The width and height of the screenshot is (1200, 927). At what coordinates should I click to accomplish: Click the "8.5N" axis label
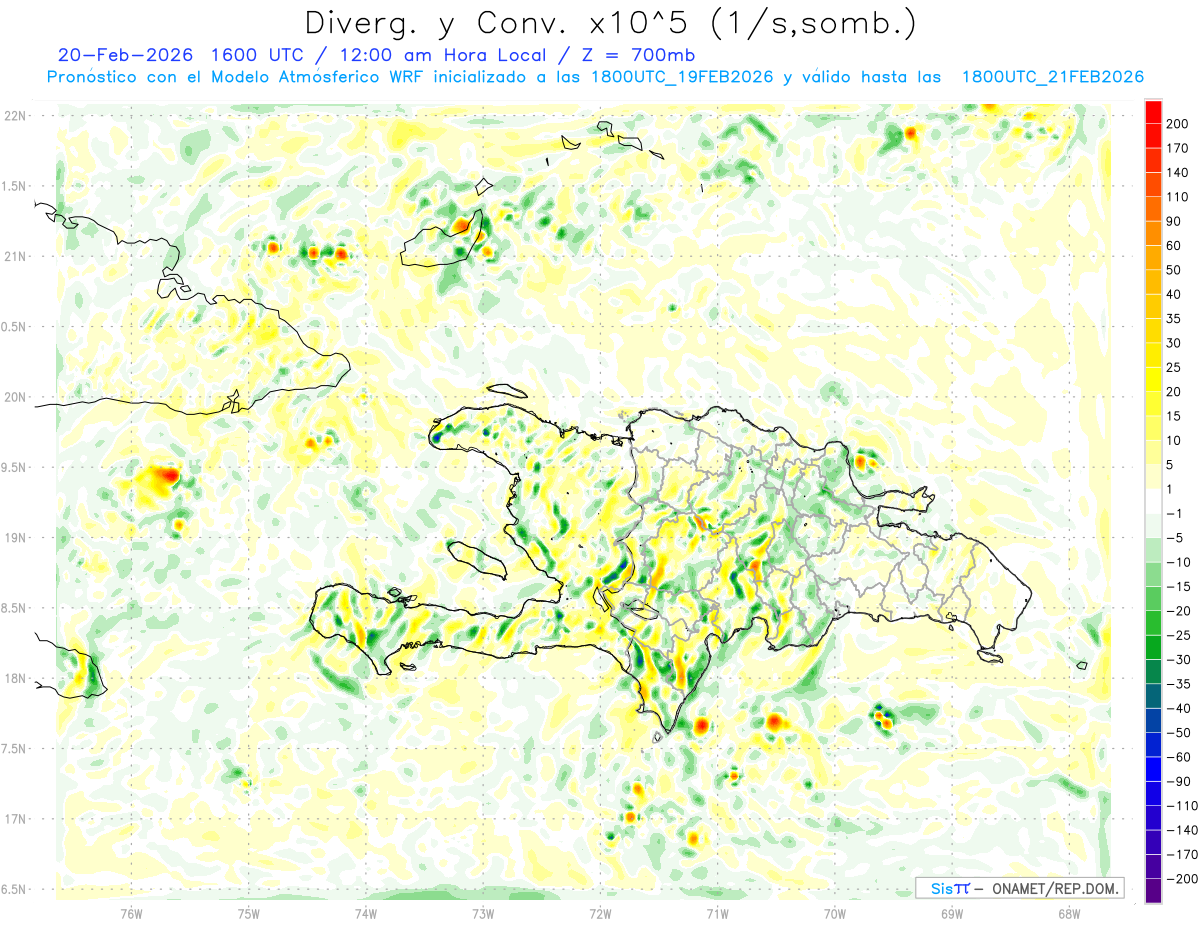coord(15,608)
